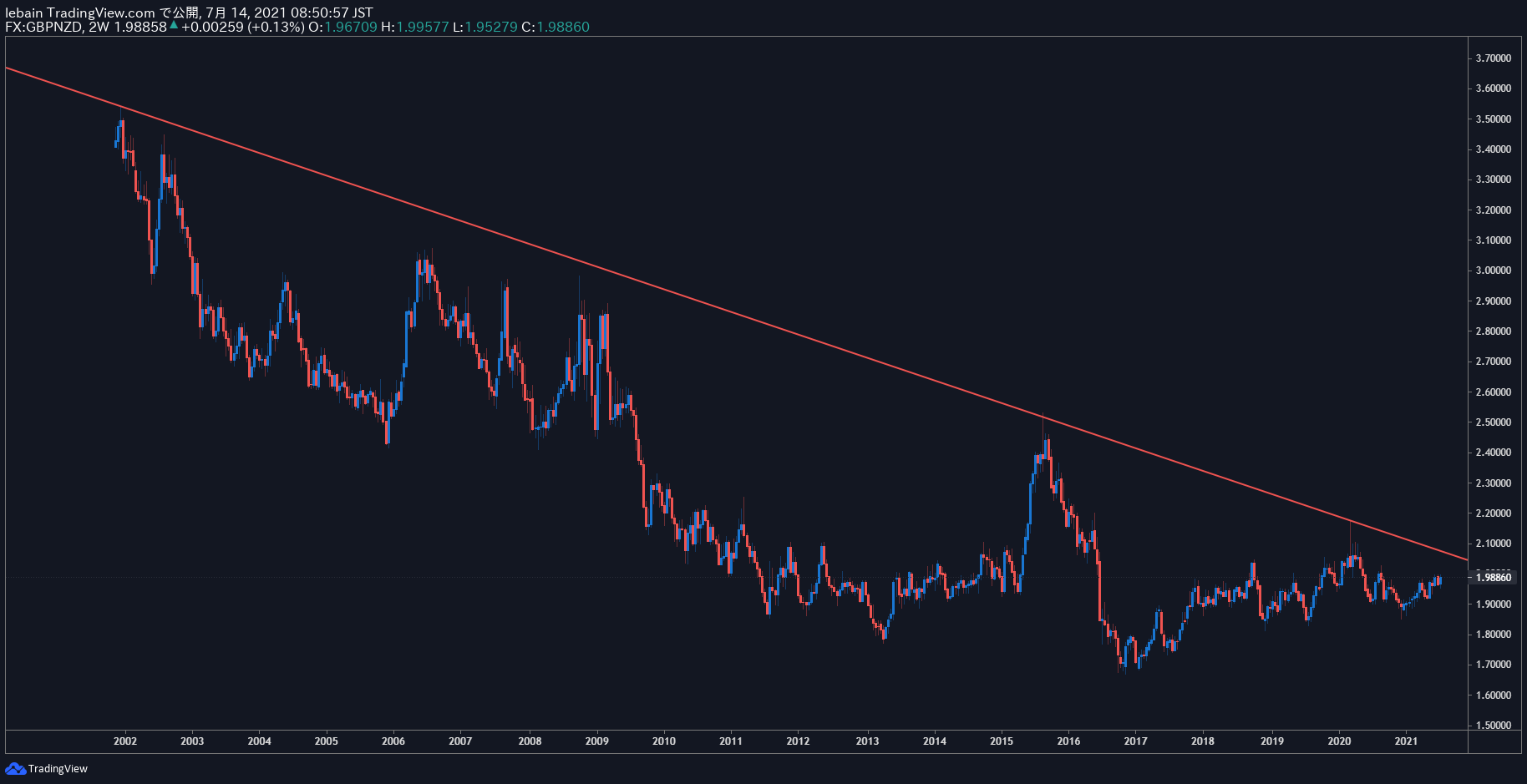Click the FX:GBPNZD symbol label
1527x784 pixels.
[x=43, y=27]
